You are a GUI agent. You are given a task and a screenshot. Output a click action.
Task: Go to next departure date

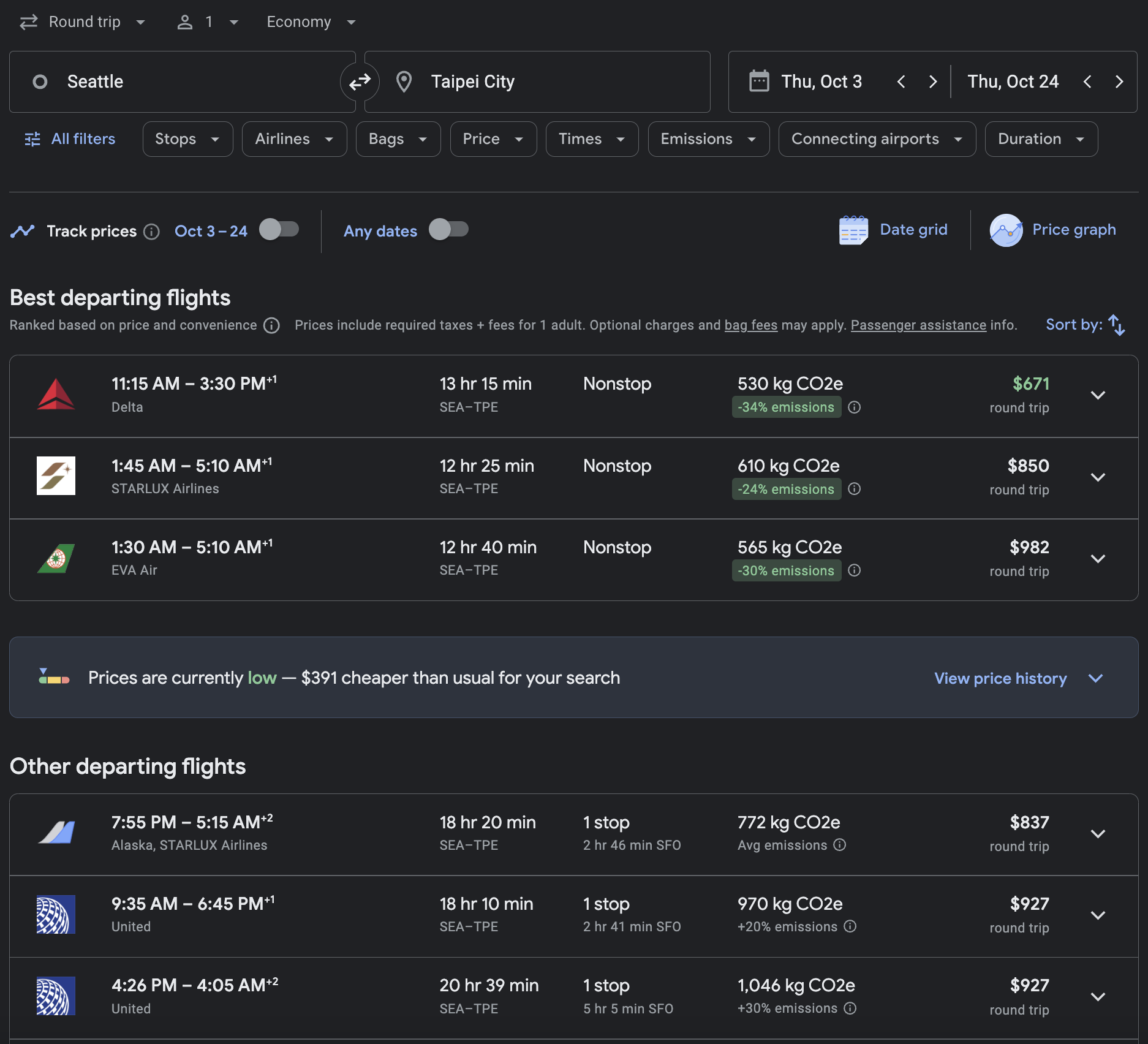tap(932, 81)
